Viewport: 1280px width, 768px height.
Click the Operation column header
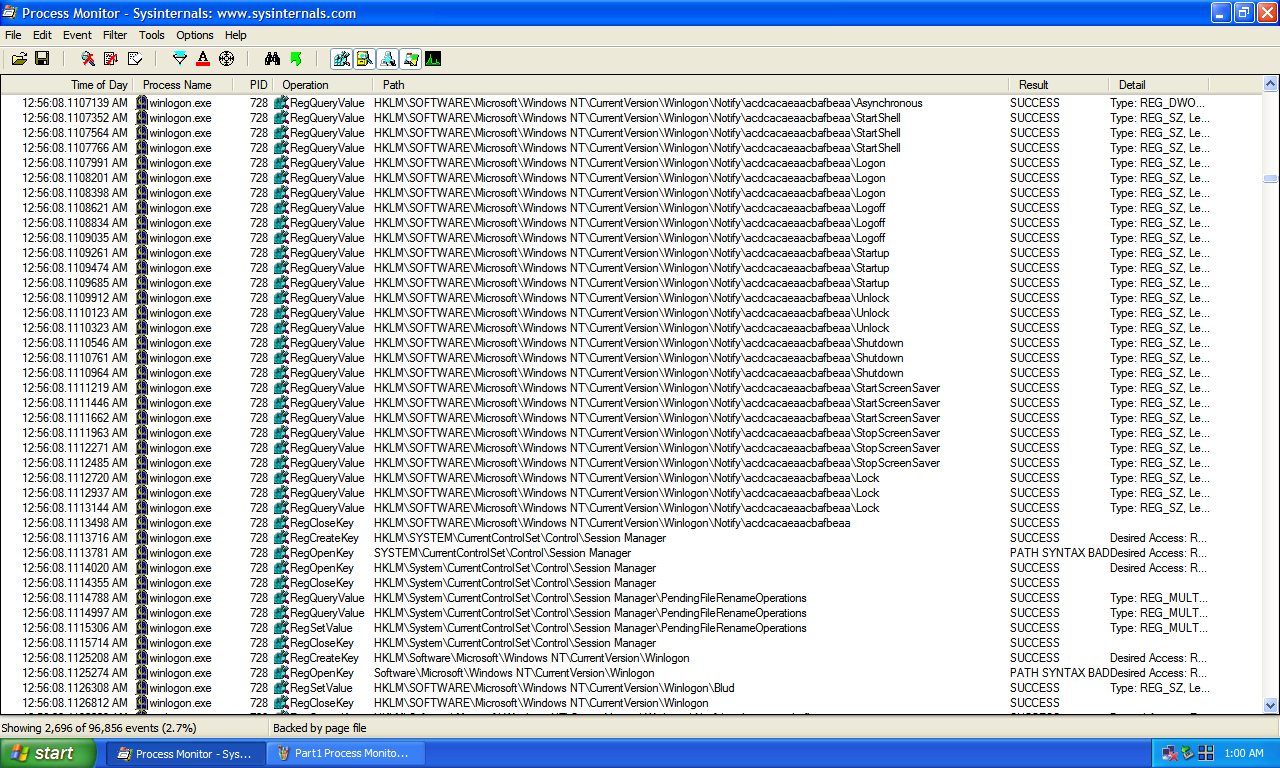[x=324, y=85]
